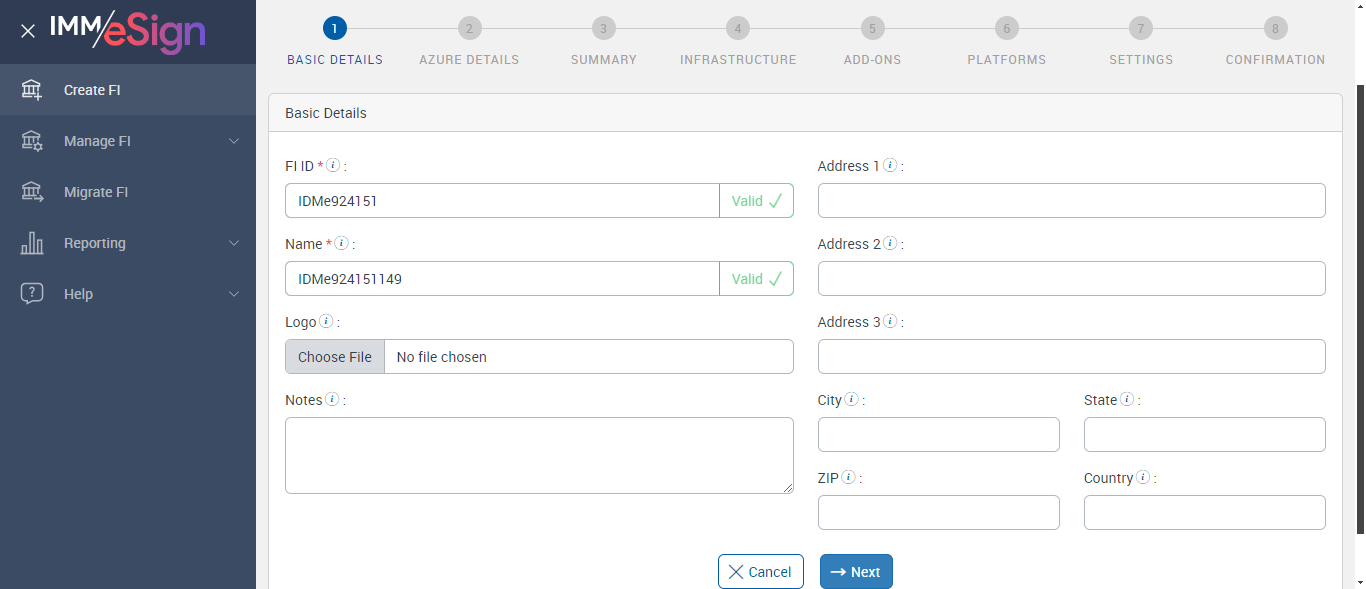Click the info icon next to FI ID

click(x=334, y=165)
